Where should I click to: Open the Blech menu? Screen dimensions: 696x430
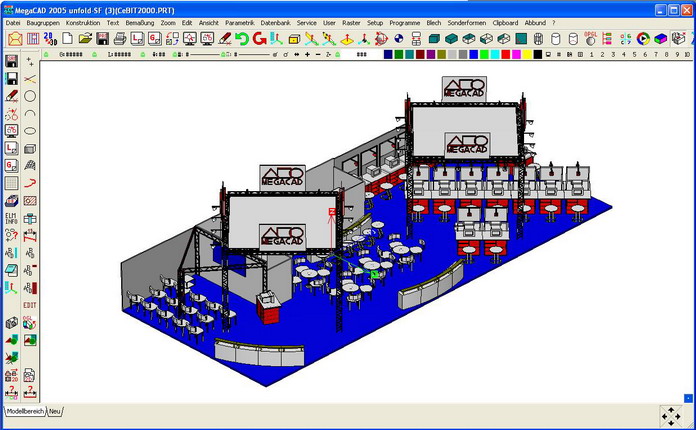click(434, 23)
